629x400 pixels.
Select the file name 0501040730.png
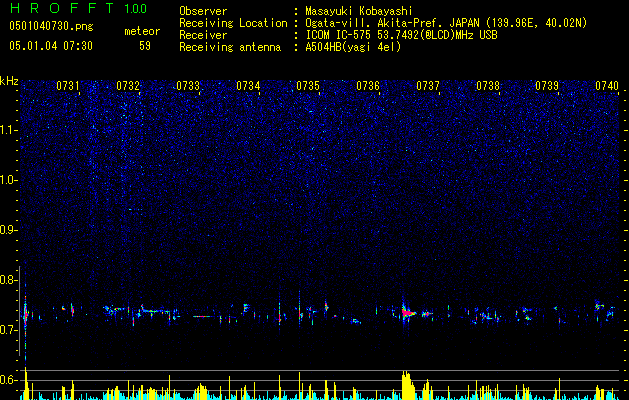click(51, 26)
